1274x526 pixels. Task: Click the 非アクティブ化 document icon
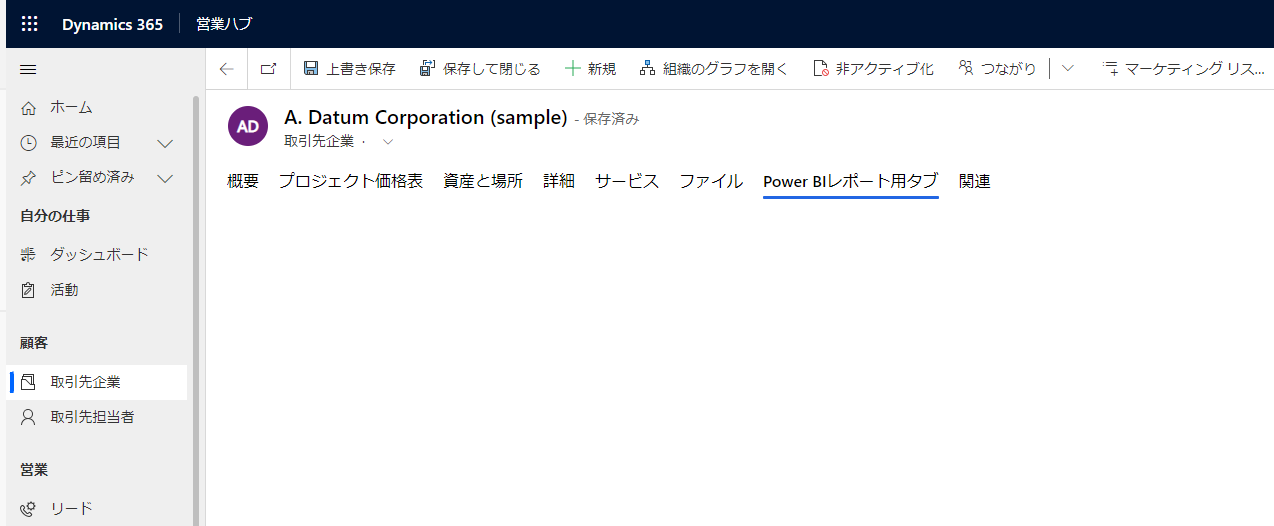click(x=821, y=69)
